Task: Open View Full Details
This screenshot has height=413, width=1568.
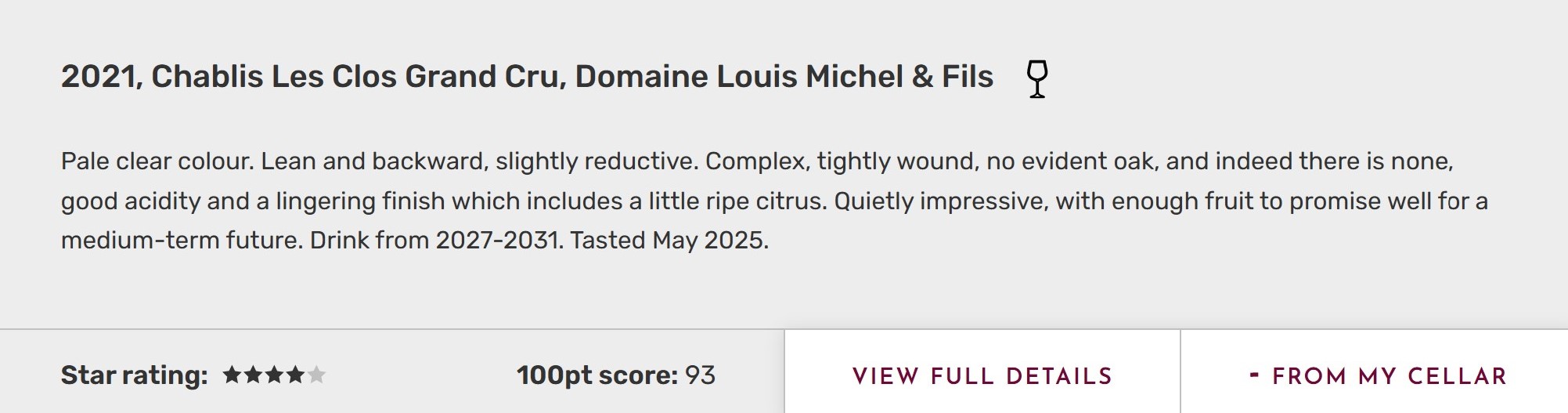Action: 982,376
